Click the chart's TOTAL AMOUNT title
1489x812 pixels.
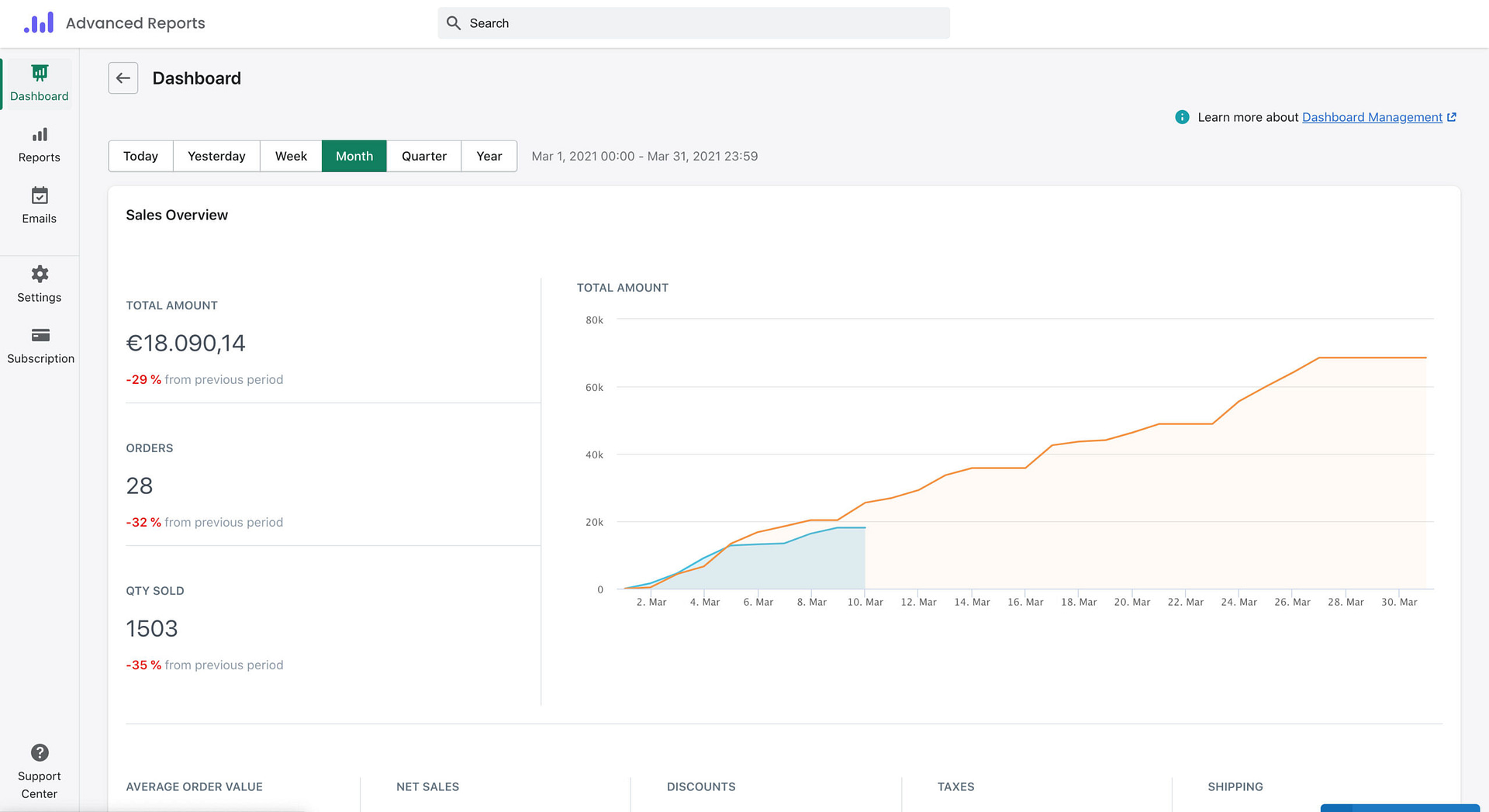(x=623, y=288)
